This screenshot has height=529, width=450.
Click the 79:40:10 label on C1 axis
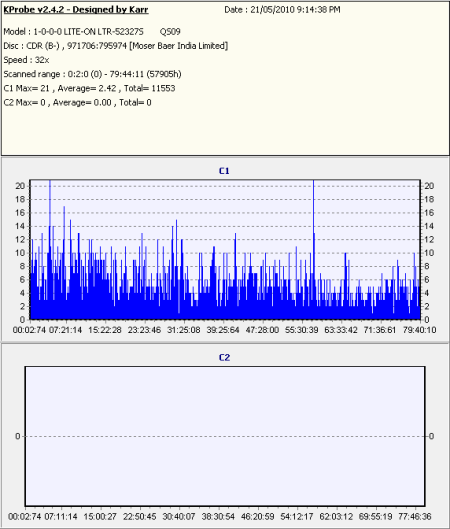click(x=420, y=330)
